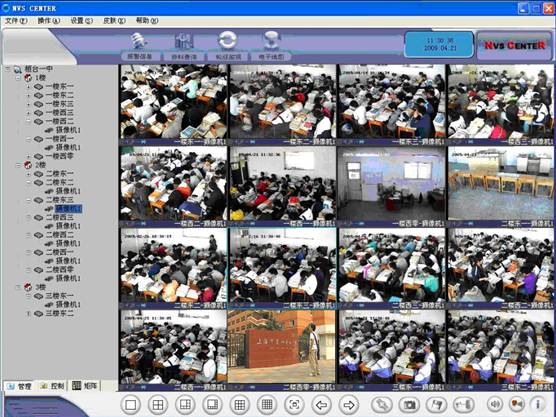Expand the 三楼东二 tree node
Viewport: 556px width, 417px height.
[x=29, y=313]
